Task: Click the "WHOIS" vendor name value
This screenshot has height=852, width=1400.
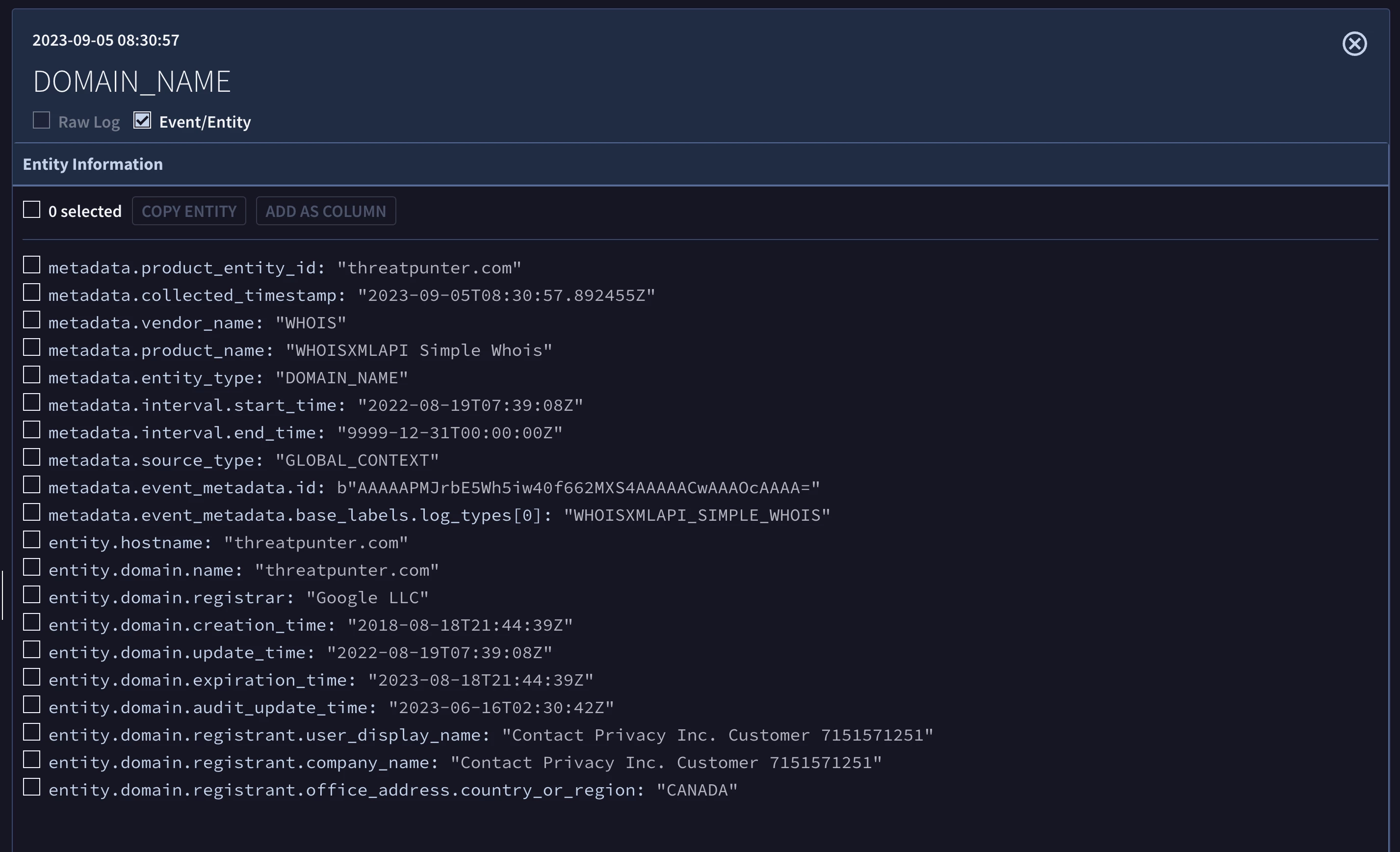Action: coord(311,323)
